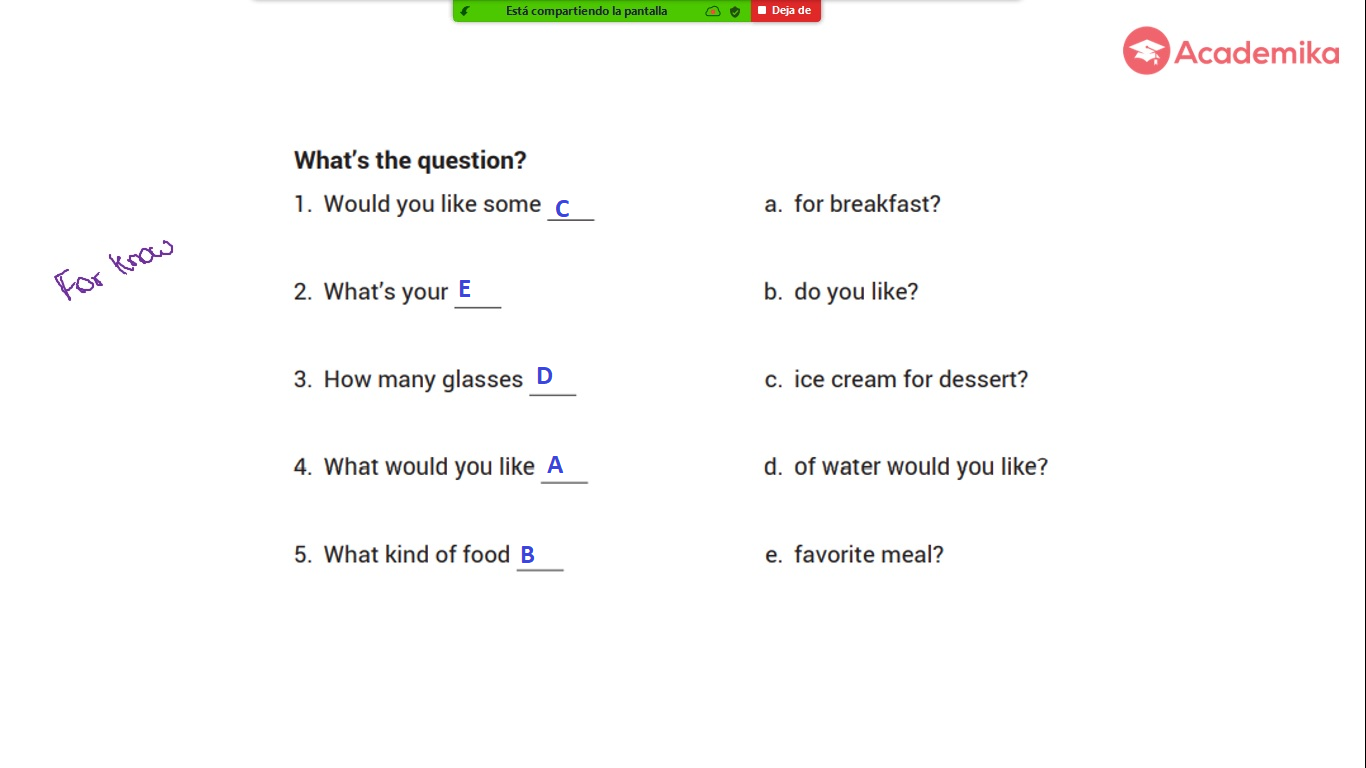Click the purple handwritten 'For know' annotation
The image size is (1366, 768).
(x=114, y=268)
